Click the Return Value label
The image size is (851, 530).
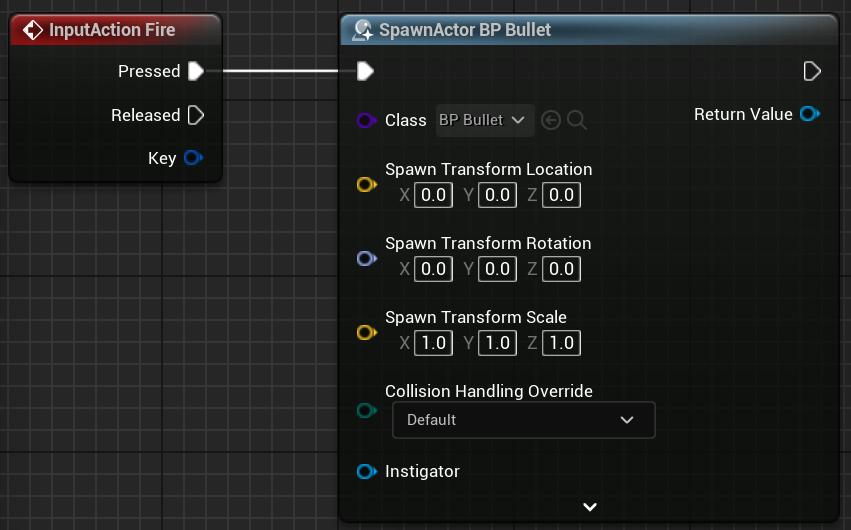point(743,114)
